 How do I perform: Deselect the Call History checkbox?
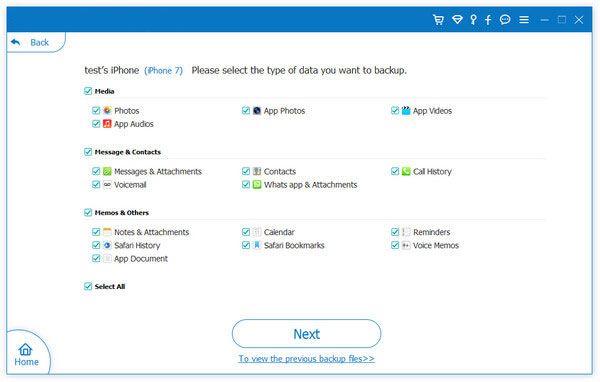click(x=395, y=171)
